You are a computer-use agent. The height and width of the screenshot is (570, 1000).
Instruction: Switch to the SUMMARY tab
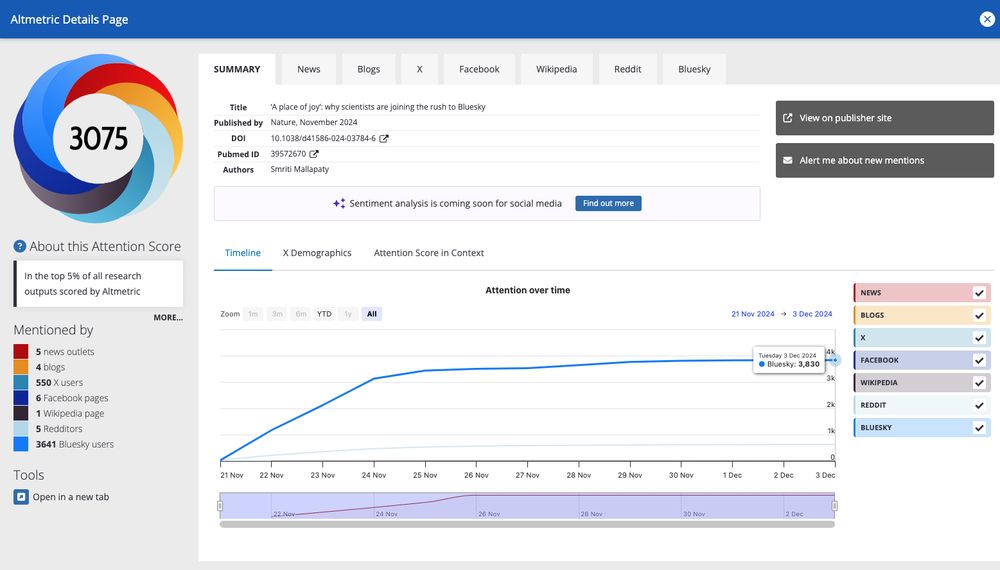point(237,69)
